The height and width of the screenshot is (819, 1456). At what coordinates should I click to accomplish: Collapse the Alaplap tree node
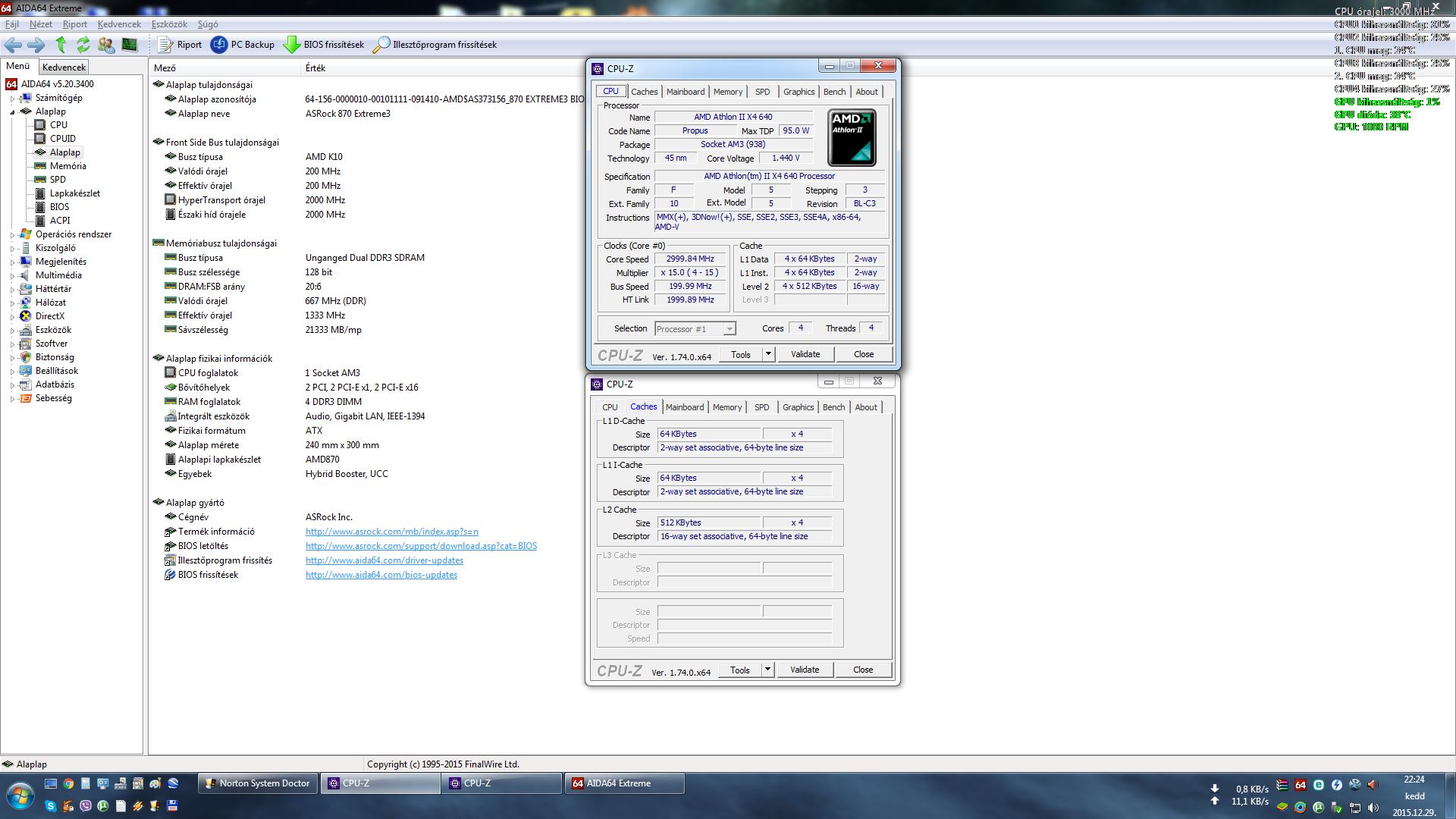pyautogui.click(x=12, y=112)
